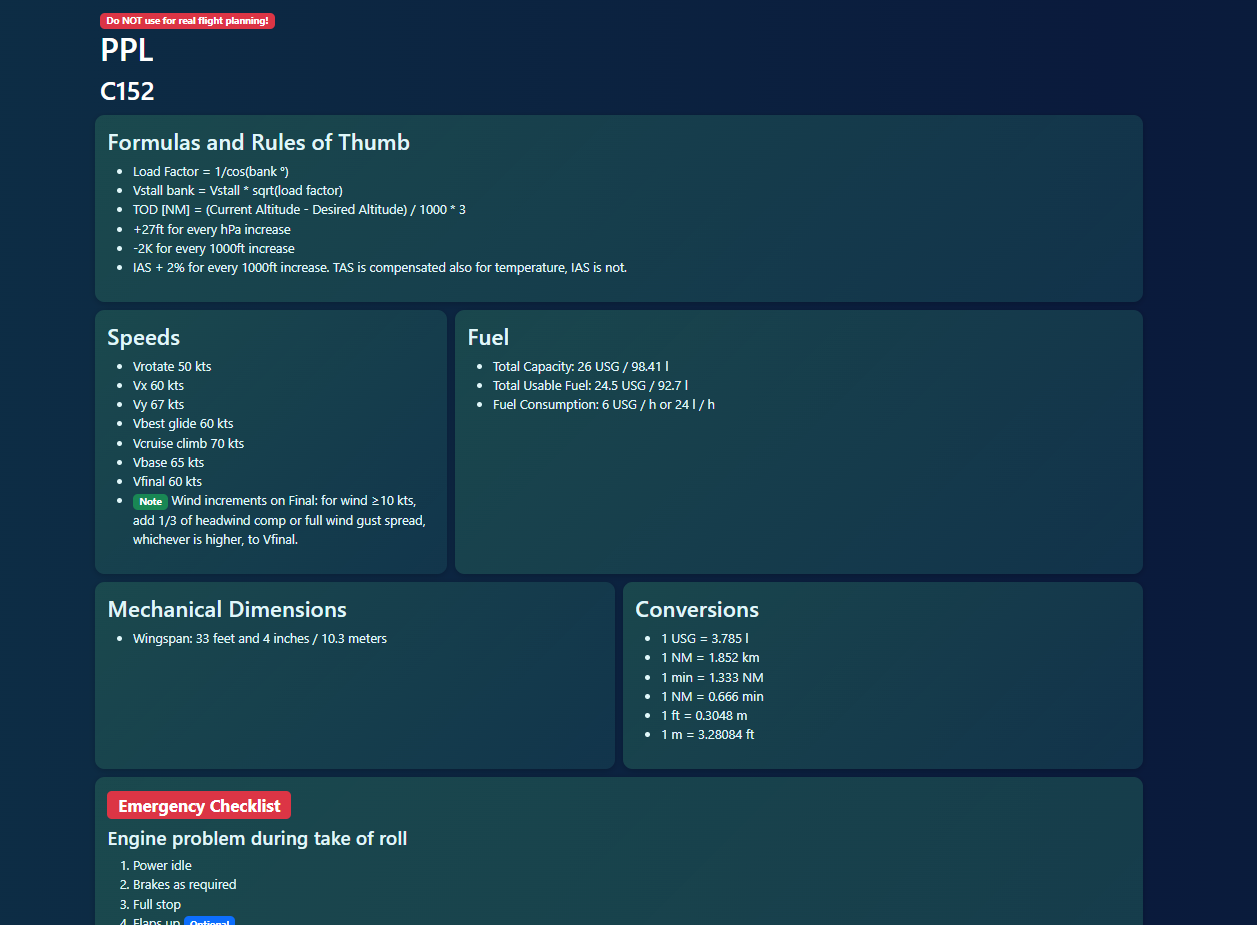Viewport: 1257px width, 925px height.
Task: Click the green Note badge in Speeds
Action: 150,502
